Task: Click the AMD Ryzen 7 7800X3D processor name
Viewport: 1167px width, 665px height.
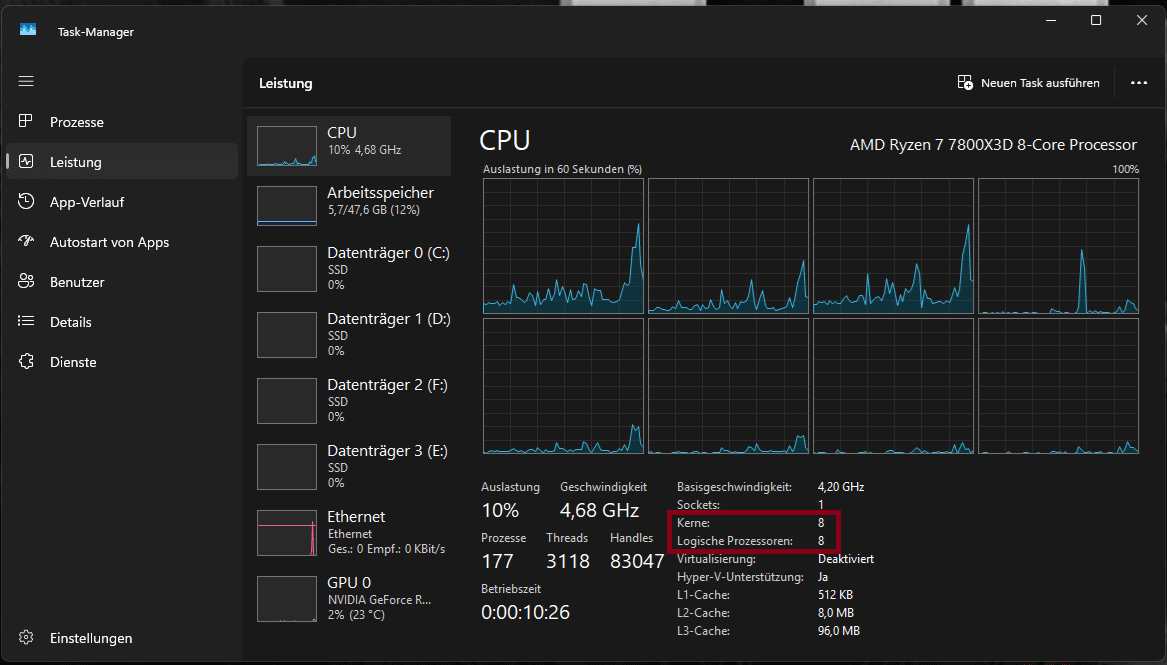Action: click(x=994, y=144)
